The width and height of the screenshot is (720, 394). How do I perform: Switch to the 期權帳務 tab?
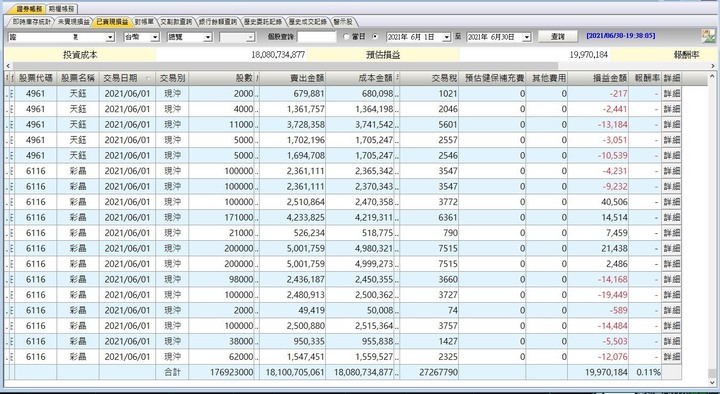(62, 9)
